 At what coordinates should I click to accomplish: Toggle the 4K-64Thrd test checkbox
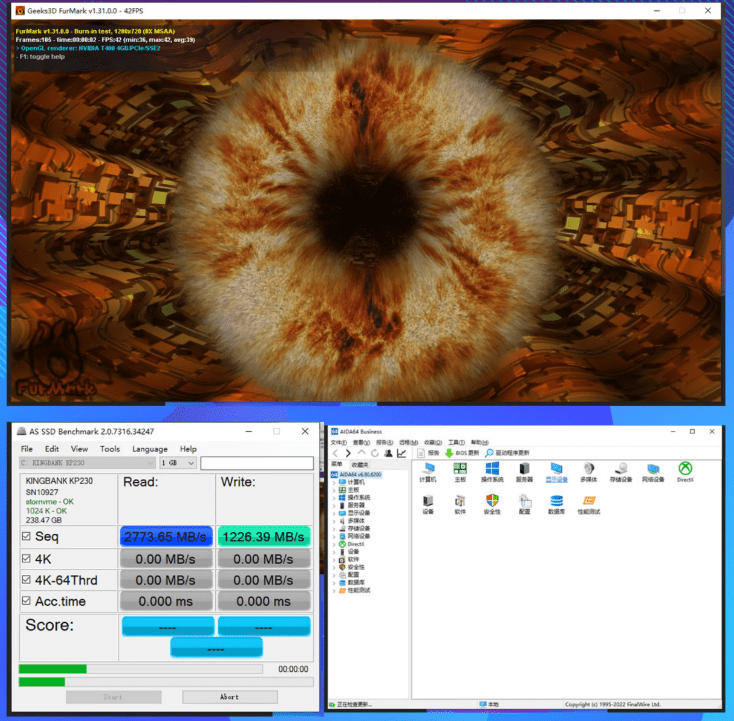tap(26, 580)
